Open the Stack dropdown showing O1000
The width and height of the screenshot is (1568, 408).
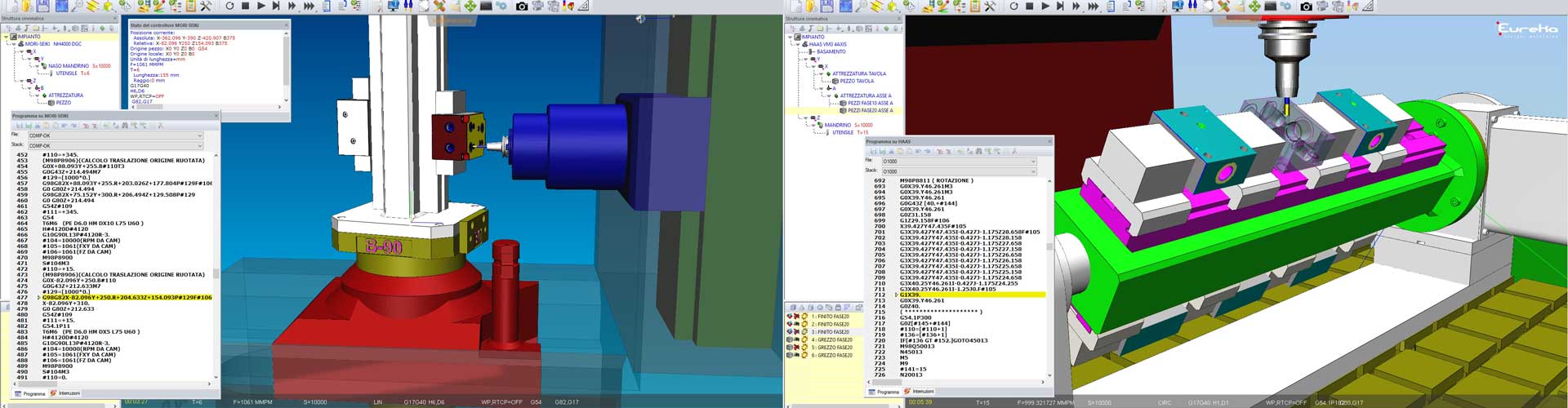pos(959,171)
